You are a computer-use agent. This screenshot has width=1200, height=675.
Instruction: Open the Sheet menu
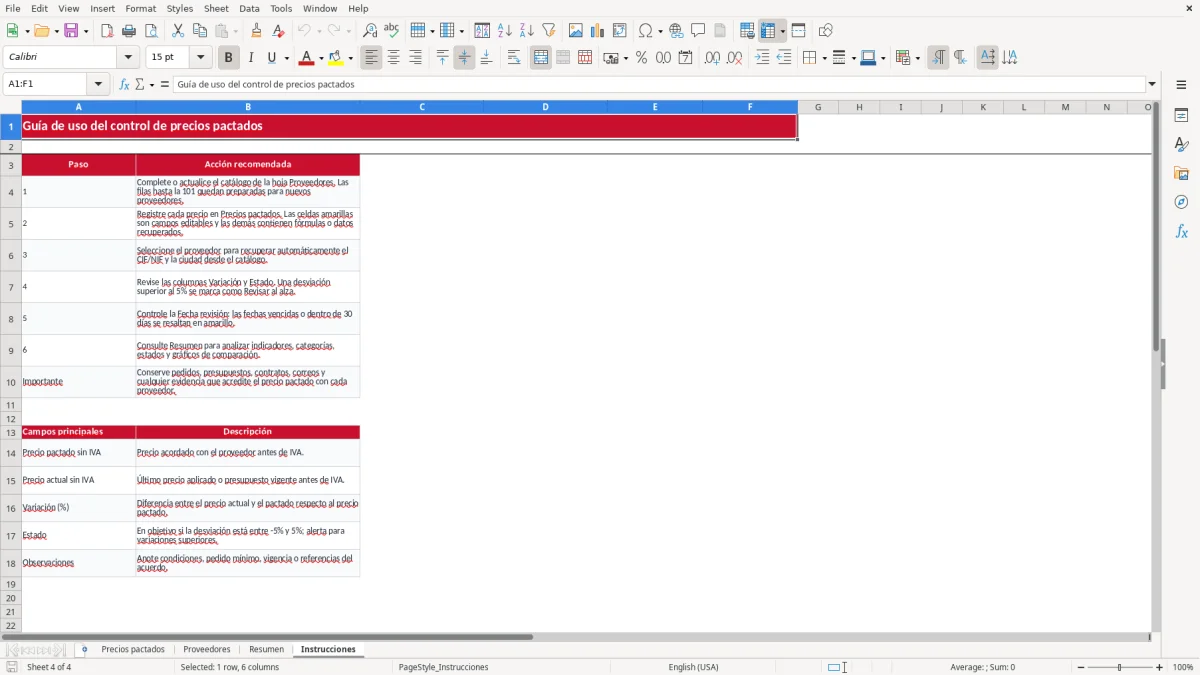coord(216,8)
